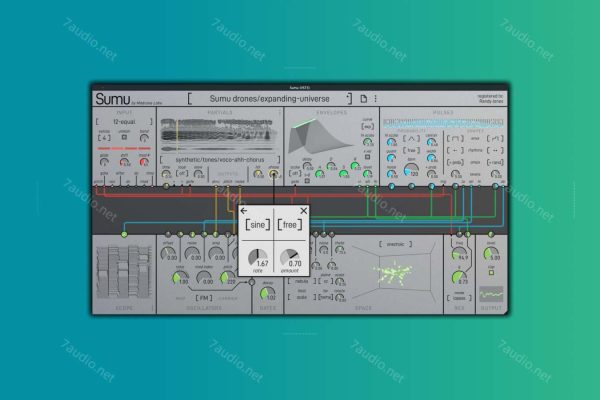Open the voices count selector showing 4
The width and height of the screenshot is (600, 400).
coord(104,138)
